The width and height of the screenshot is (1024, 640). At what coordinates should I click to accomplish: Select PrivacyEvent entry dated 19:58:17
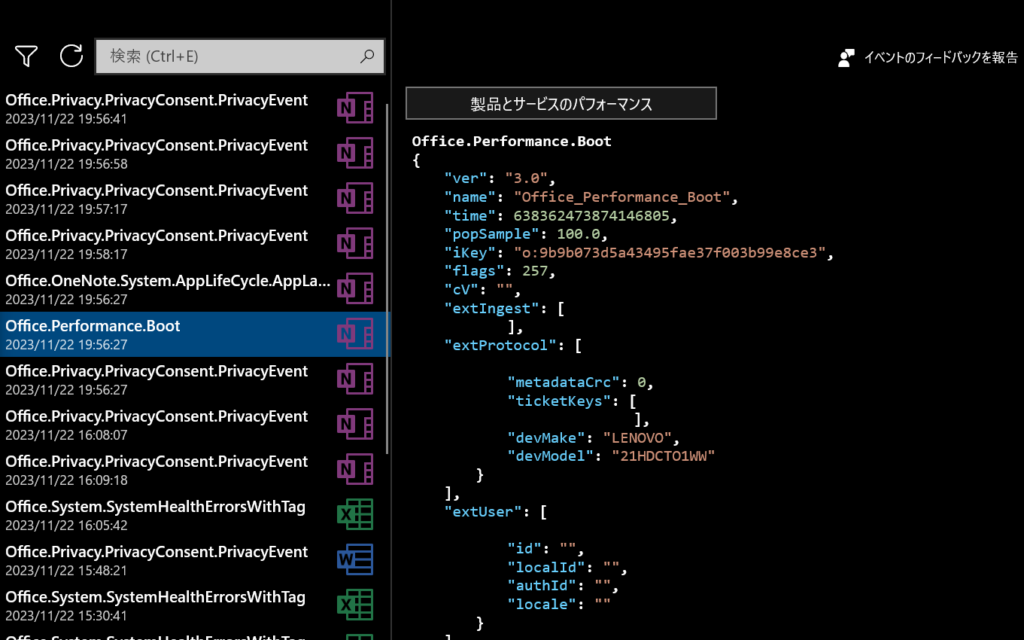click(x=194, y=244)
